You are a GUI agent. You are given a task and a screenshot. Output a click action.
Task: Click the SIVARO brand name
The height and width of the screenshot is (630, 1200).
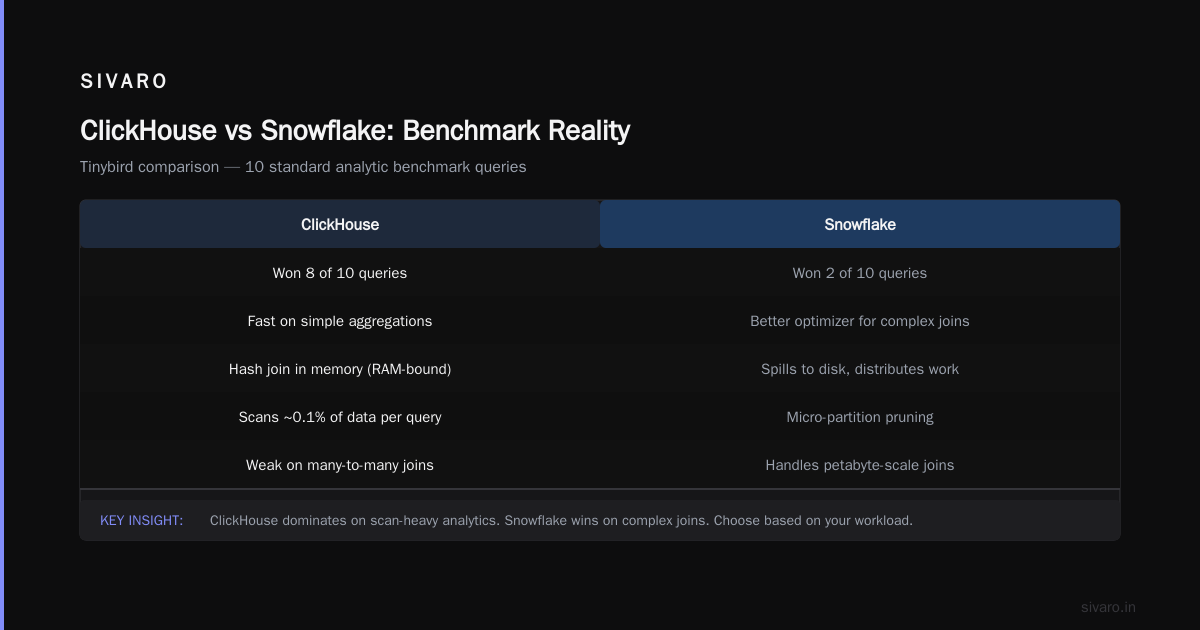pos(124,82)
